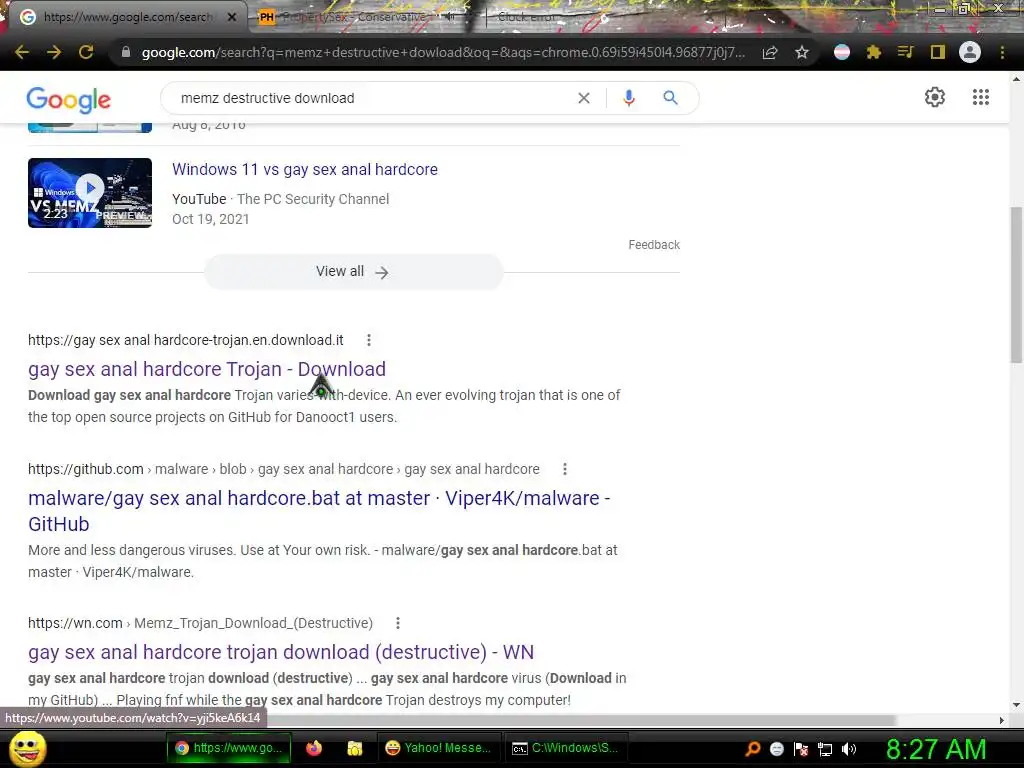Click the View all videos button
This screenshot has height=768, width=1024.
coord(353,272)
